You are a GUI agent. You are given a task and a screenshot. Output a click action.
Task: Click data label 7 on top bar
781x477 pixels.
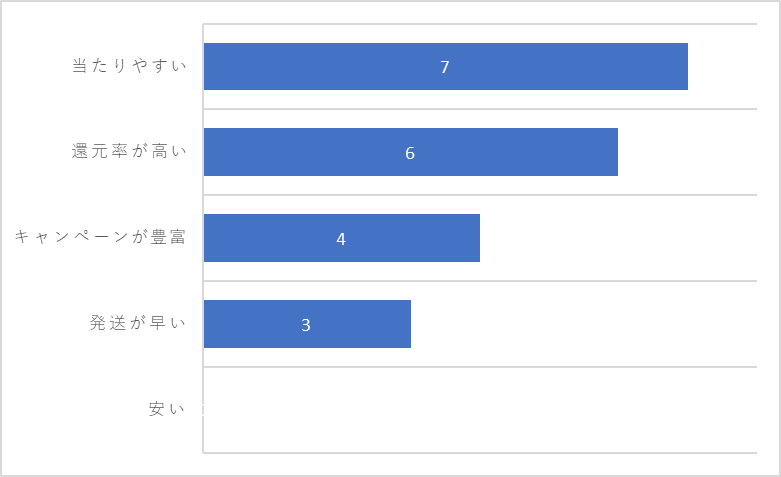pos(445,67)
